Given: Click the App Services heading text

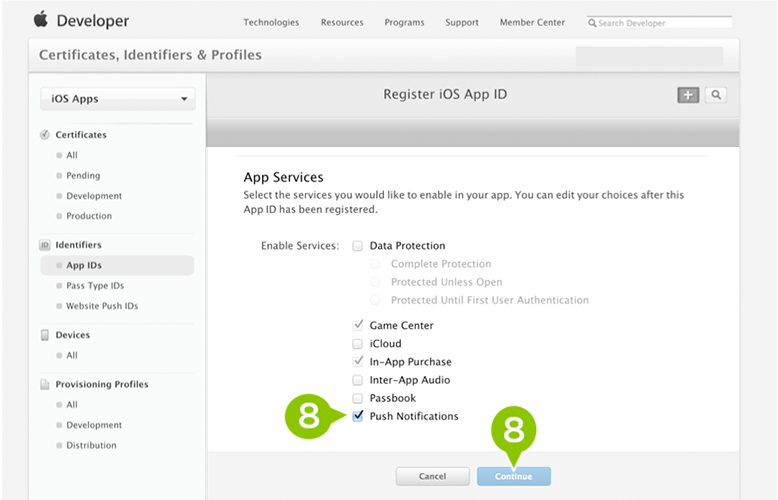Looking at the screenshot, I should tap(283, 177).
